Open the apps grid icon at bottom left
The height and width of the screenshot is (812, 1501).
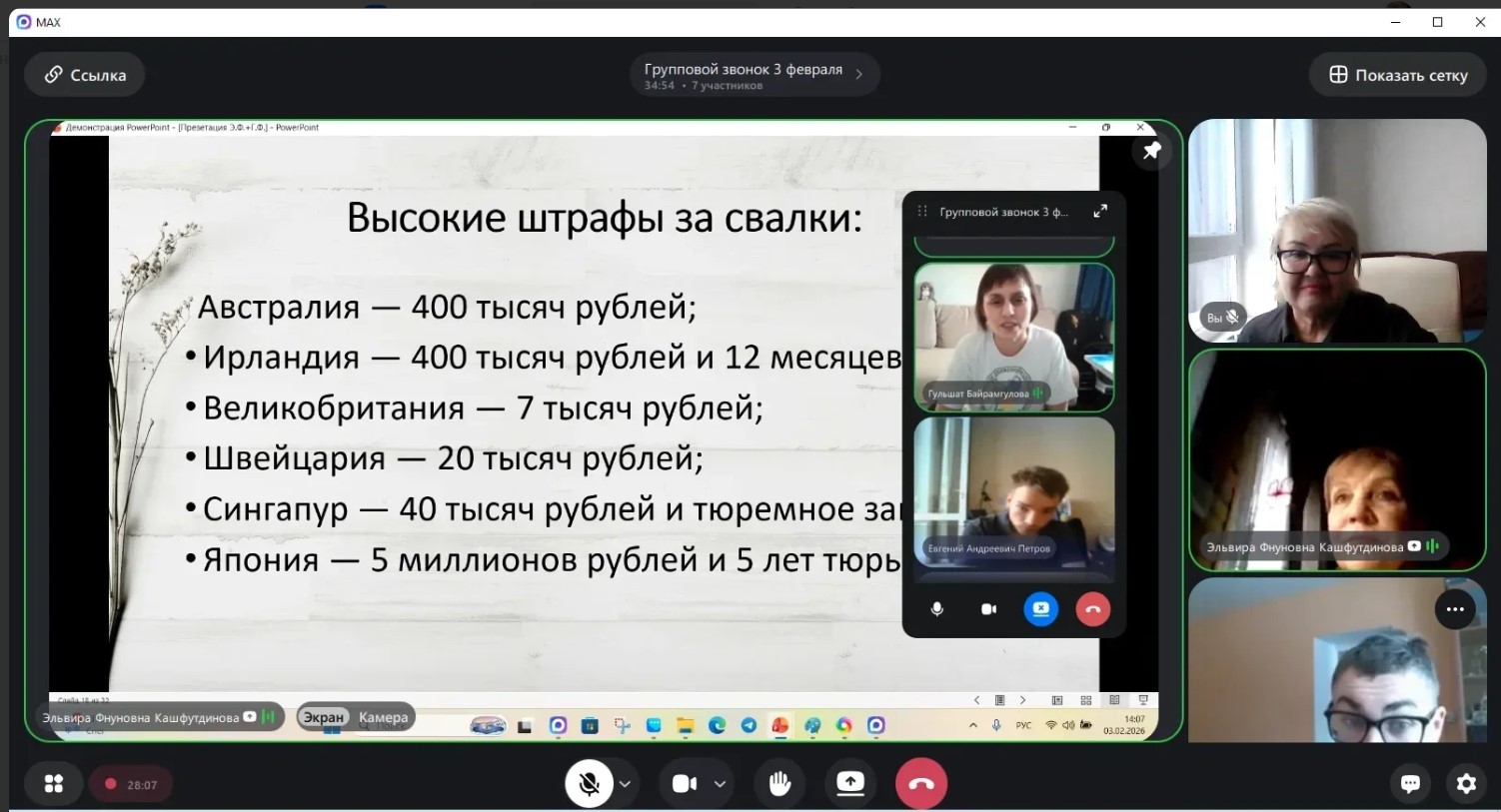coord(54,784)
